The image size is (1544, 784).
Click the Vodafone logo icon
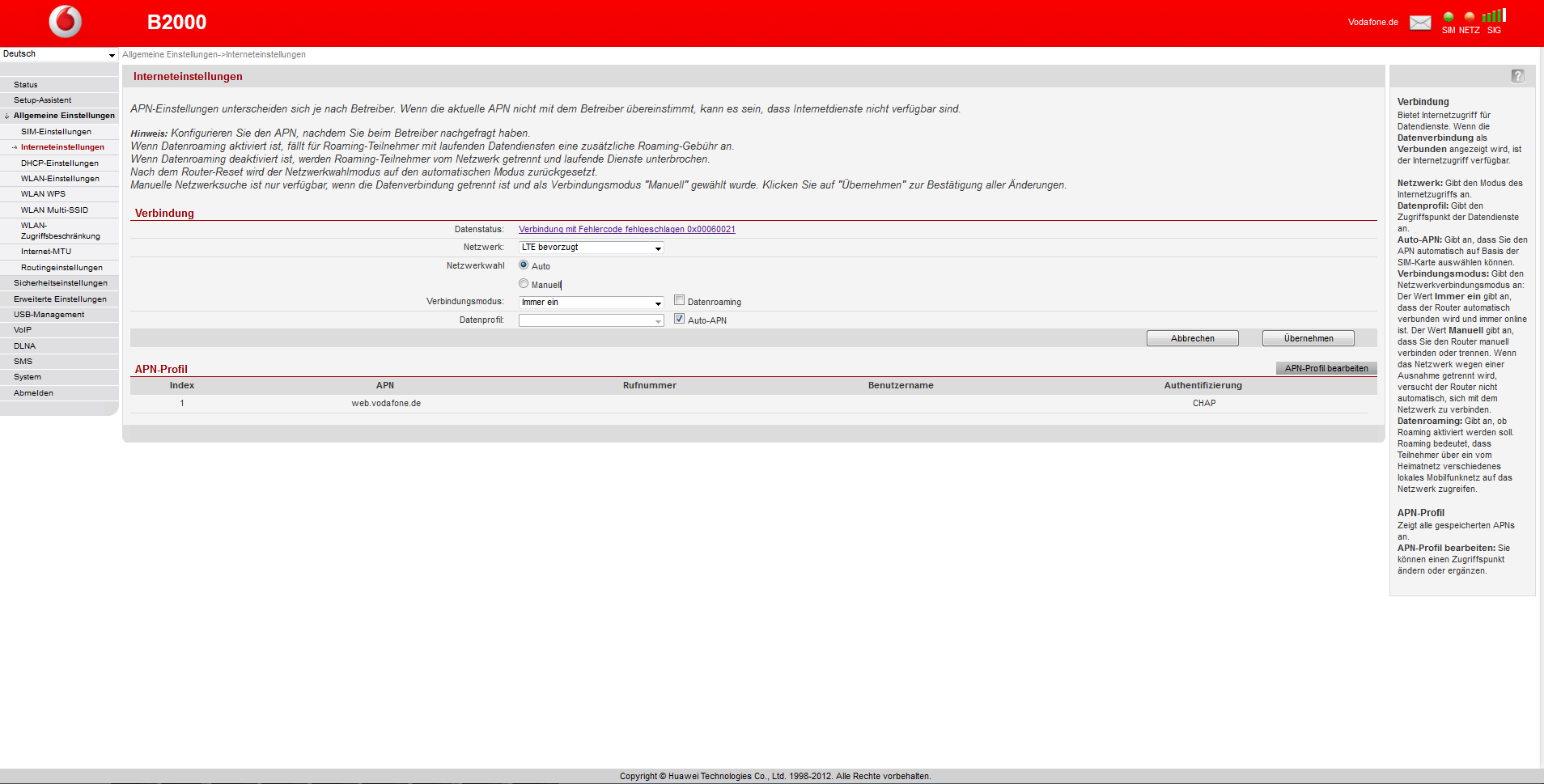click(66, 22)
